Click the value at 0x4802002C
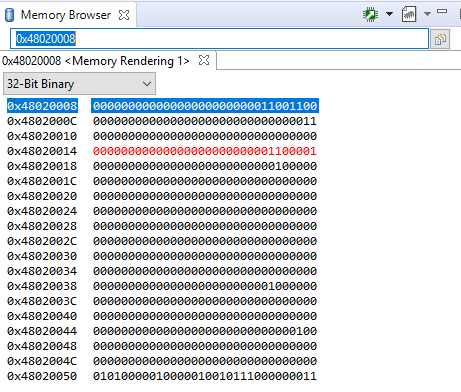The image size is (461, 392). (205, 241)
